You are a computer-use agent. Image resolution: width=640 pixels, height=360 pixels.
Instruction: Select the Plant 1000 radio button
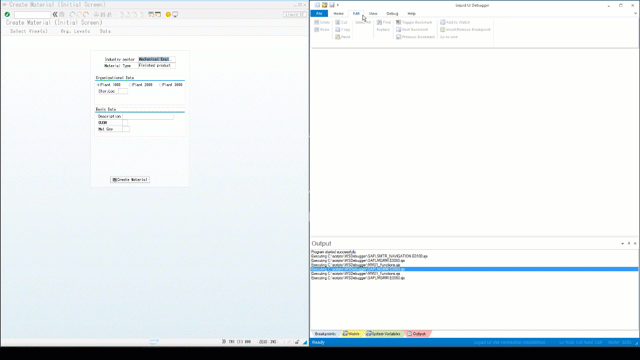(98, 85)
